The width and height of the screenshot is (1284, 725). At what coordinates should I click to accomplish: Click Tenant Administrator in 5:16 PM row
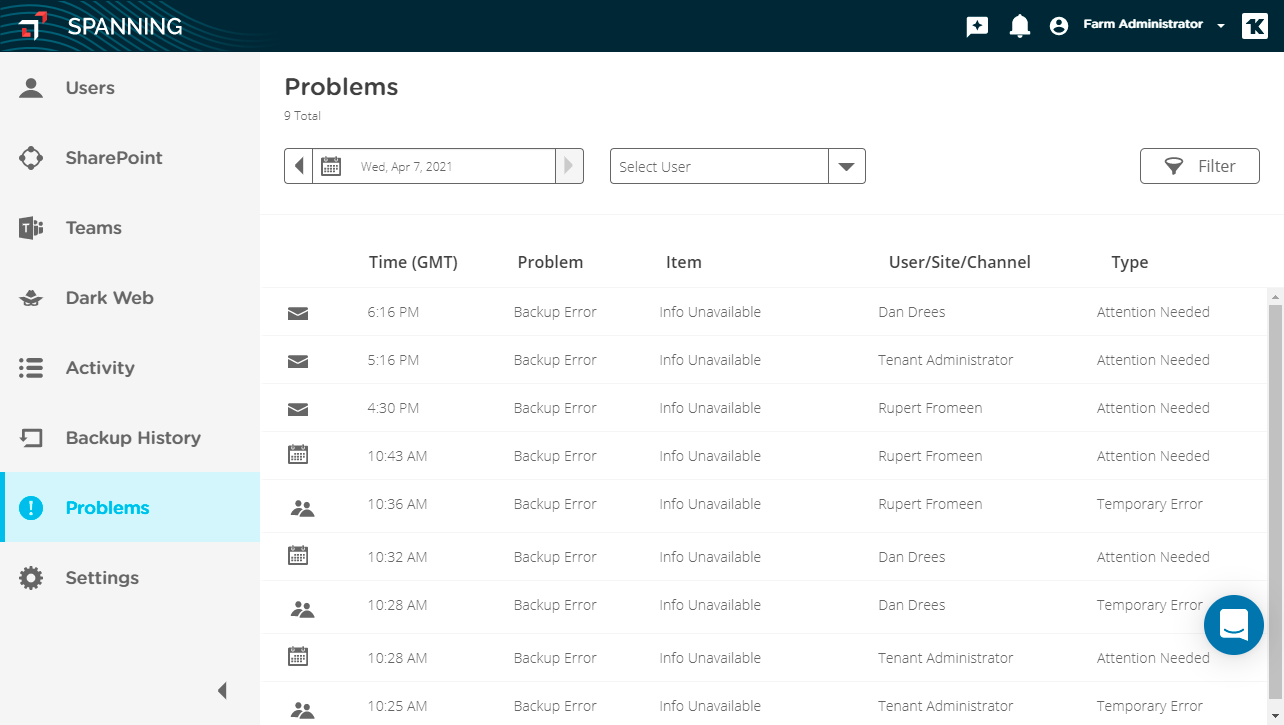[946, 360]
